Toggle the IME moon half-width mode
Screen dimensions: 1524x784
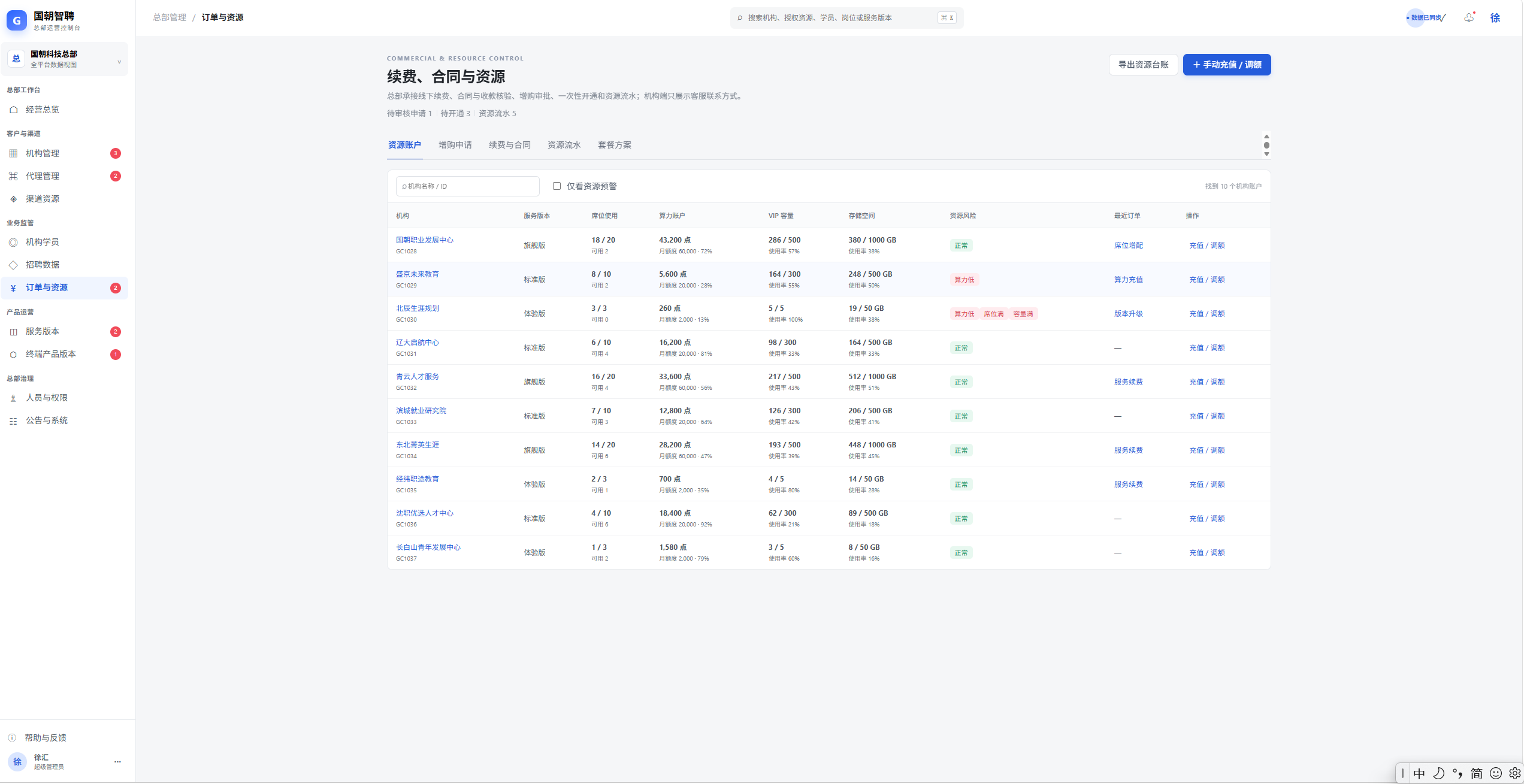[x=1438, y=773]
